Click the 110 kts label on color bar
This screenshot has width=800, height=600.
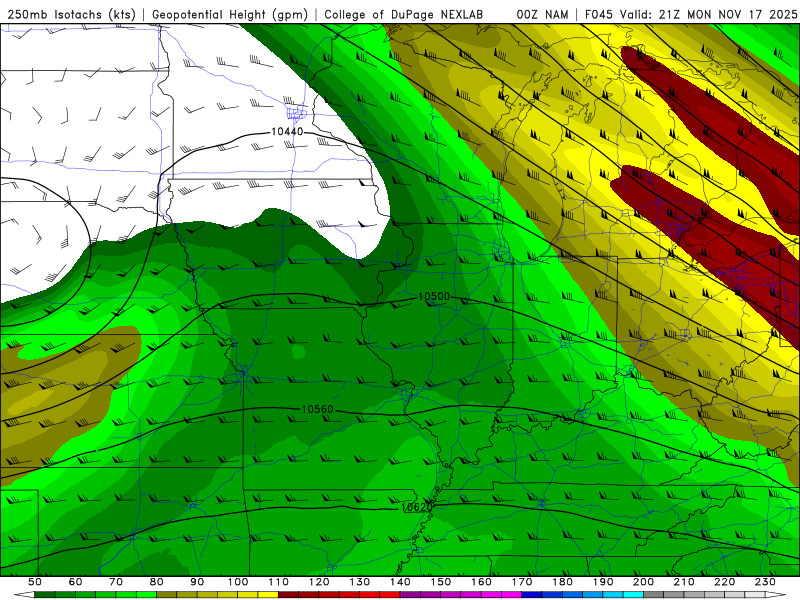tap(279, 582)
